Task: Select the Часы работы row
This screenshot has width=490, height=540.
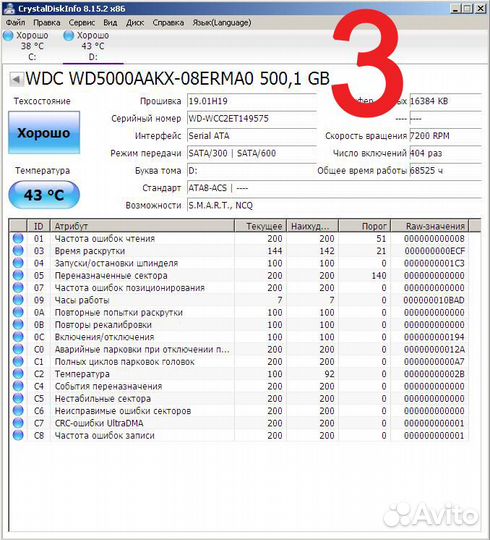Action: tap(239, 300)
